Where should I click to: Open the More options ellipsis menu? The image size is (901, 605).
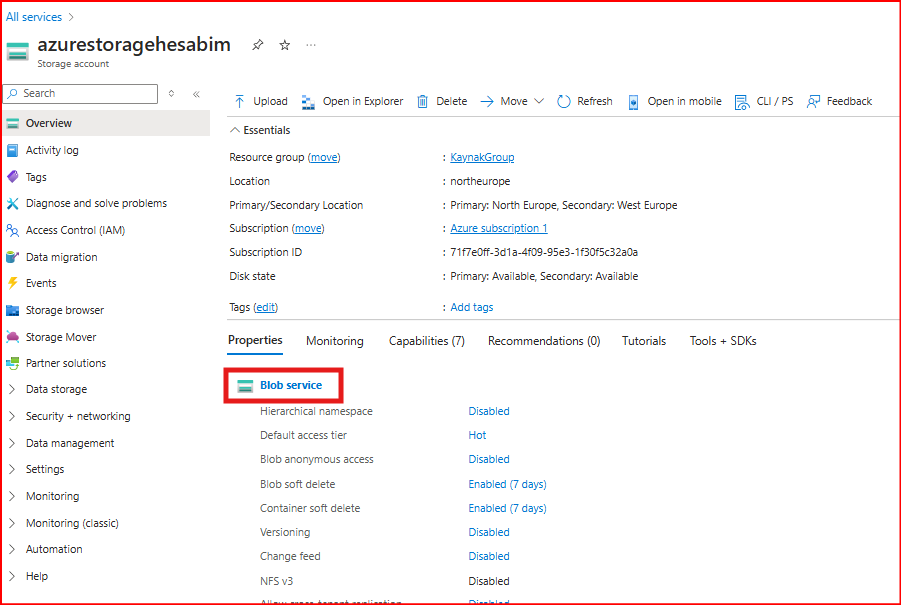pyautogui.click(x=311, y=45)
